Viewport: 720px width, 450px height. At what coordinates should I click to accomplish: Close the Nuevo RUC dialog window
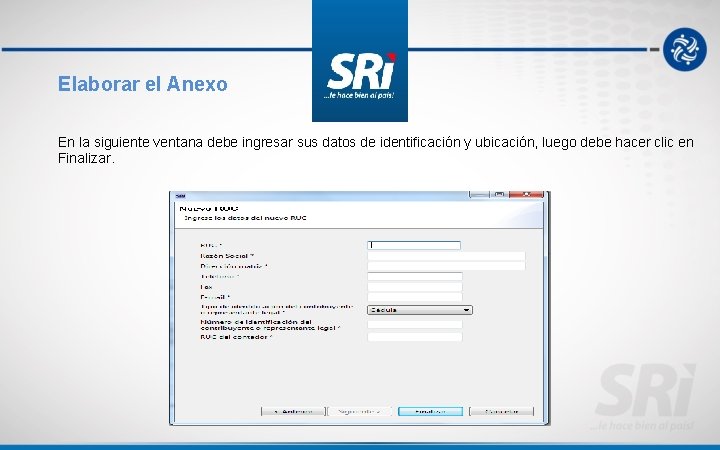click(x=527, y=194)
